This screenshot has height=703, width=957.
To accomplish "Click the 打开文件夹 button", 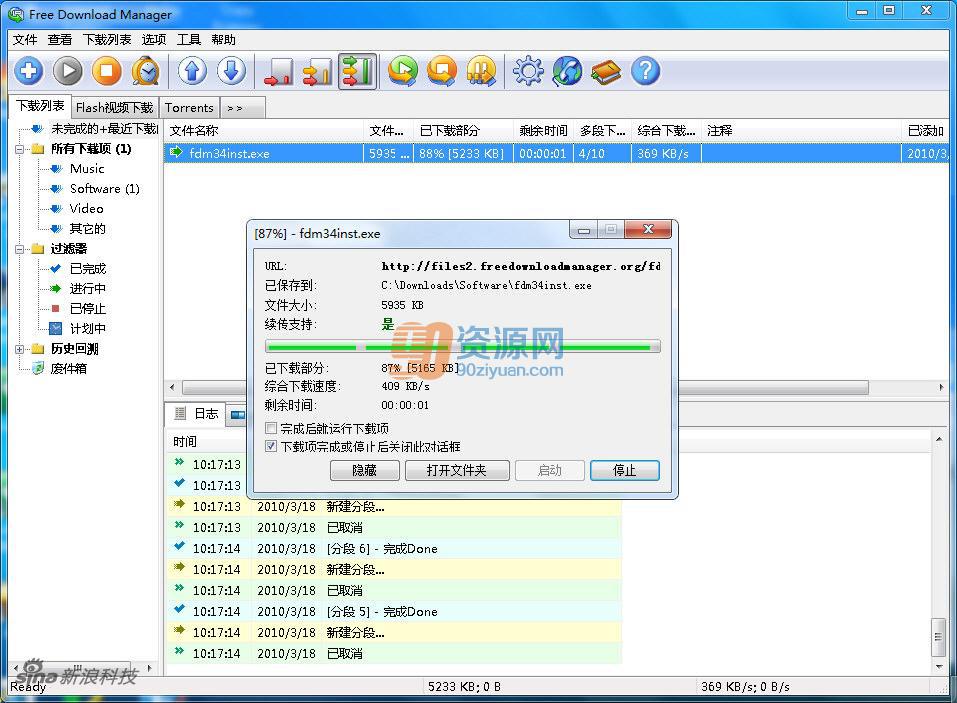I will [x=457, y=470].
